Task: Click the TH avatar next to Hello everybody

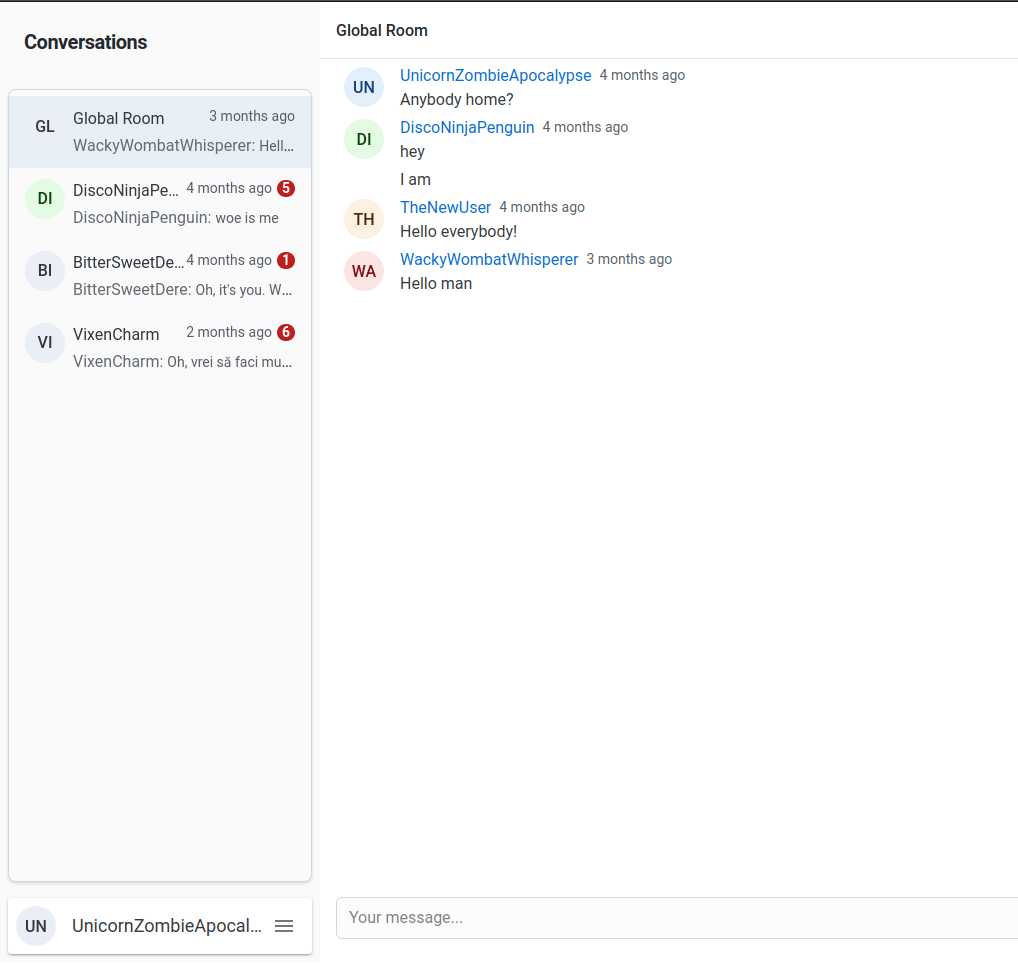Action: coord(364,219)
